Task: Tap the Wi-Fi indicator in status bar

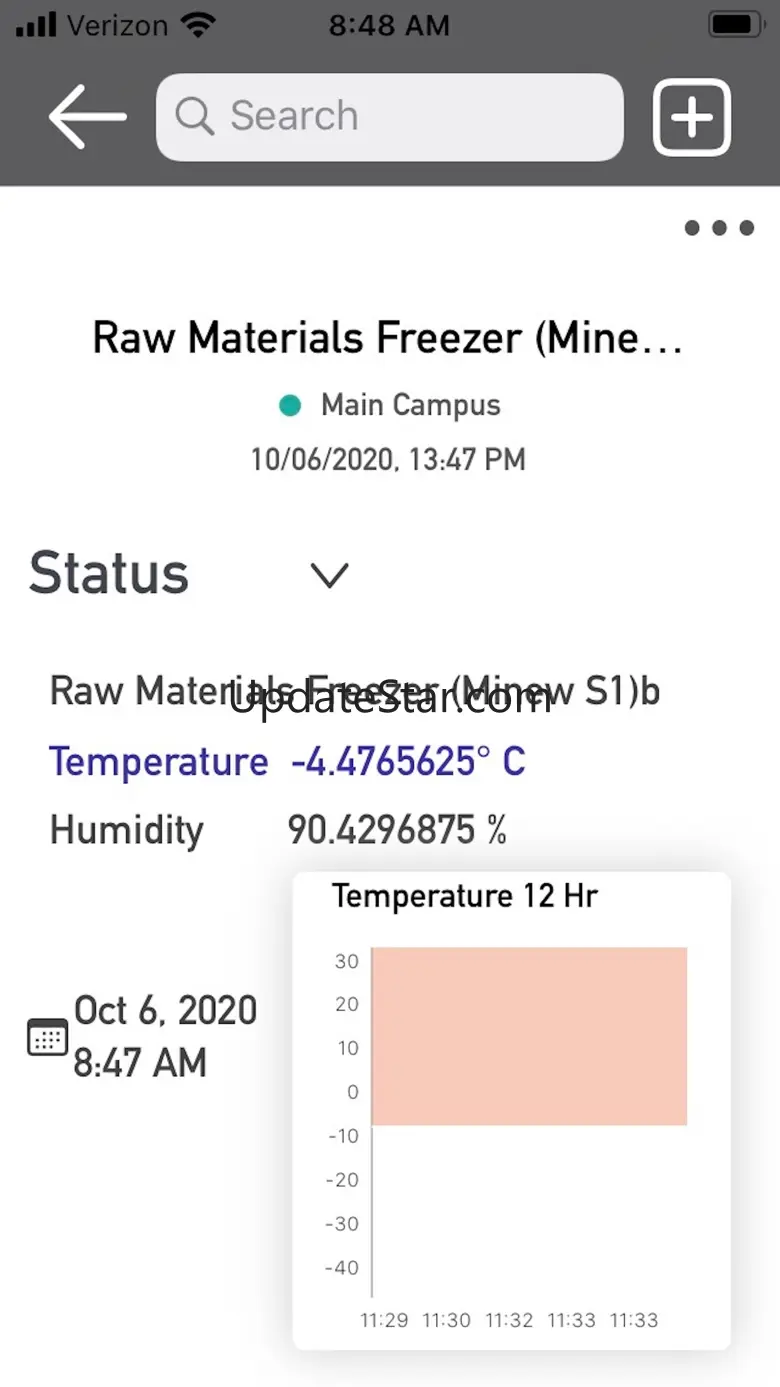Action: pyautogui.click(x=201, y=25)
